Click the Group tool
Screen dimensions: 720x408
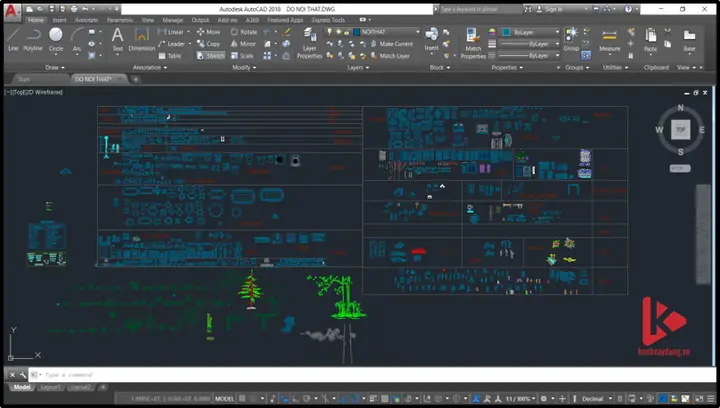click(571, 39)
